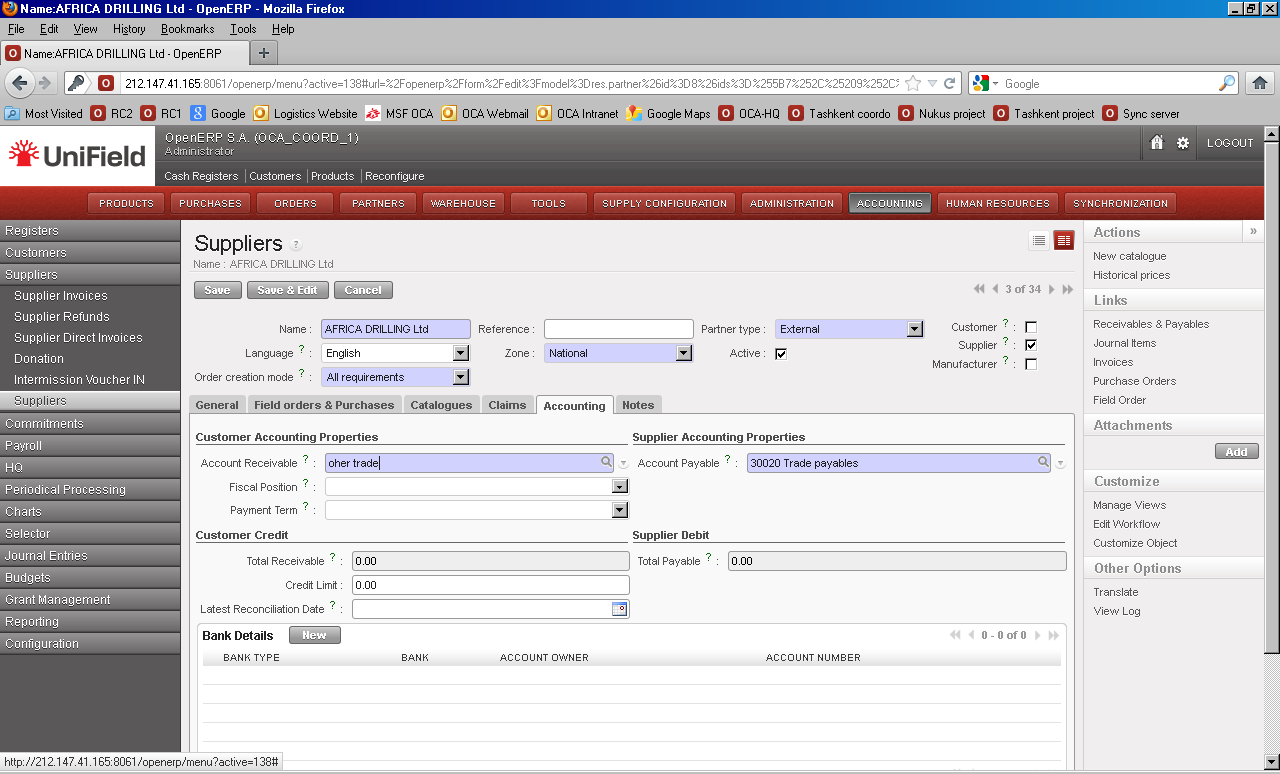1280x774 pixels.
Task: Uncheck the Supplier checkbox
Action: 1031,345
